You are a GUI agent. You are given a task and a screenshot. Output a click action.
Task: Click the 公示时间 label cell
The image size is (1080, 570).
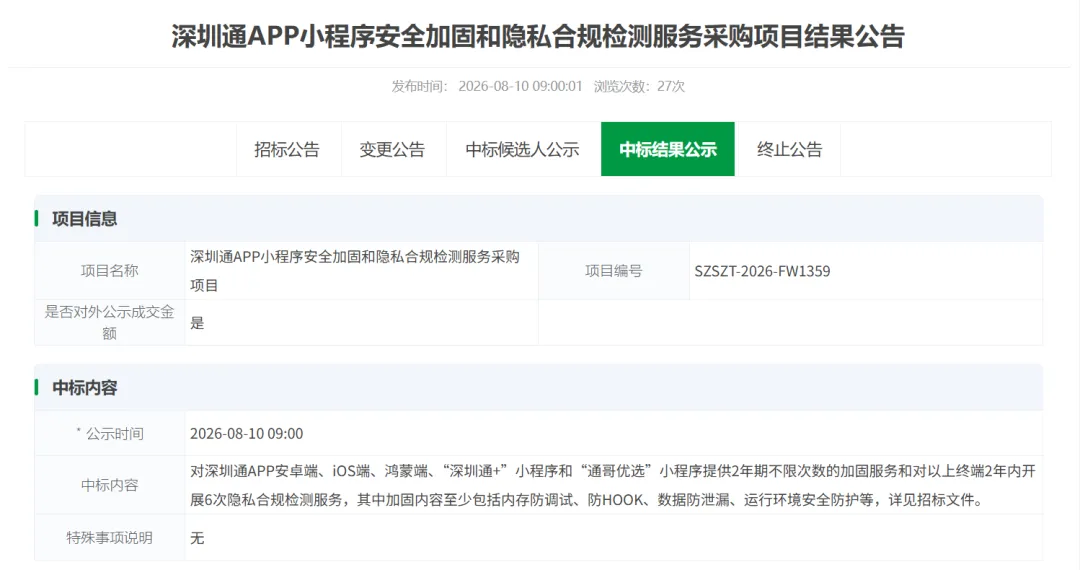tap(110, 434)
